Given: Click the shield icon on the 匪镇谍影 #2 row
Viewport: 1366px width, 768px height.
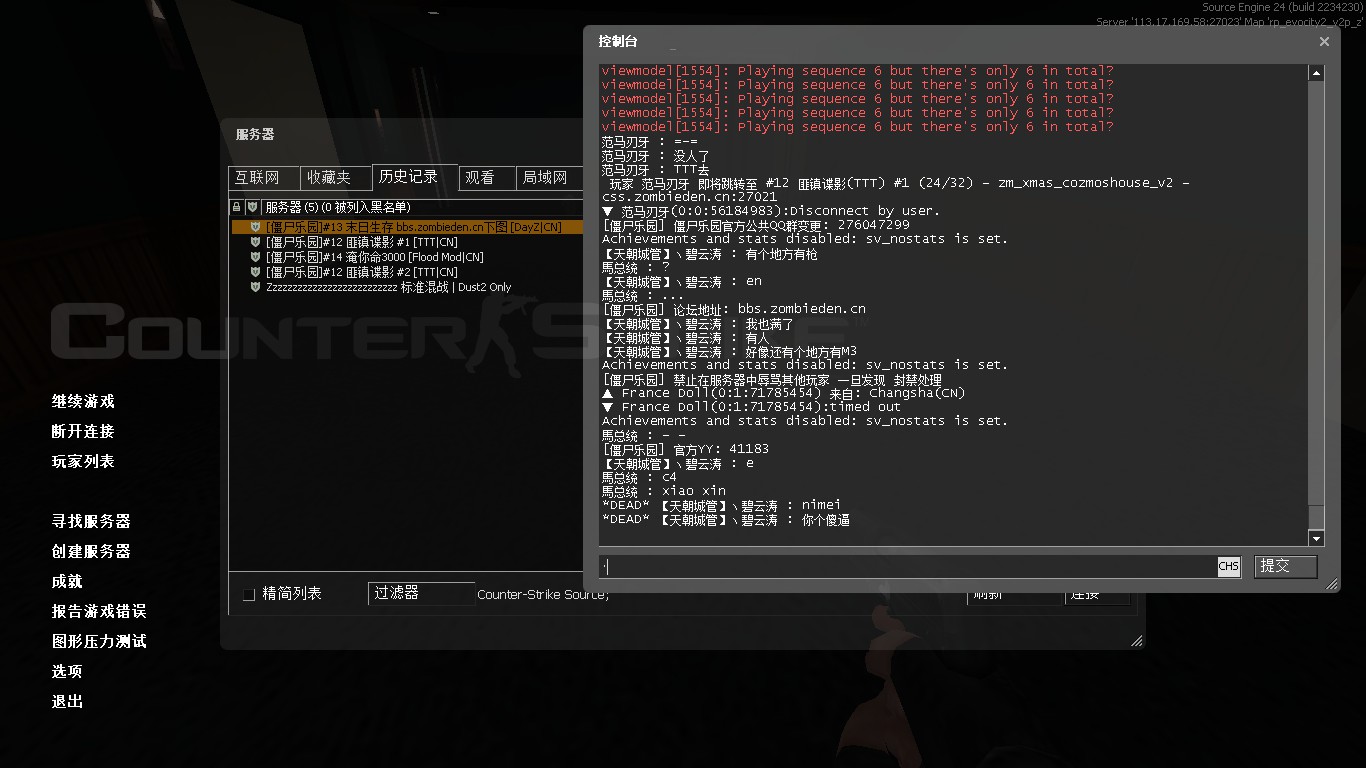Looking at the screenshot, I should 256,272.
